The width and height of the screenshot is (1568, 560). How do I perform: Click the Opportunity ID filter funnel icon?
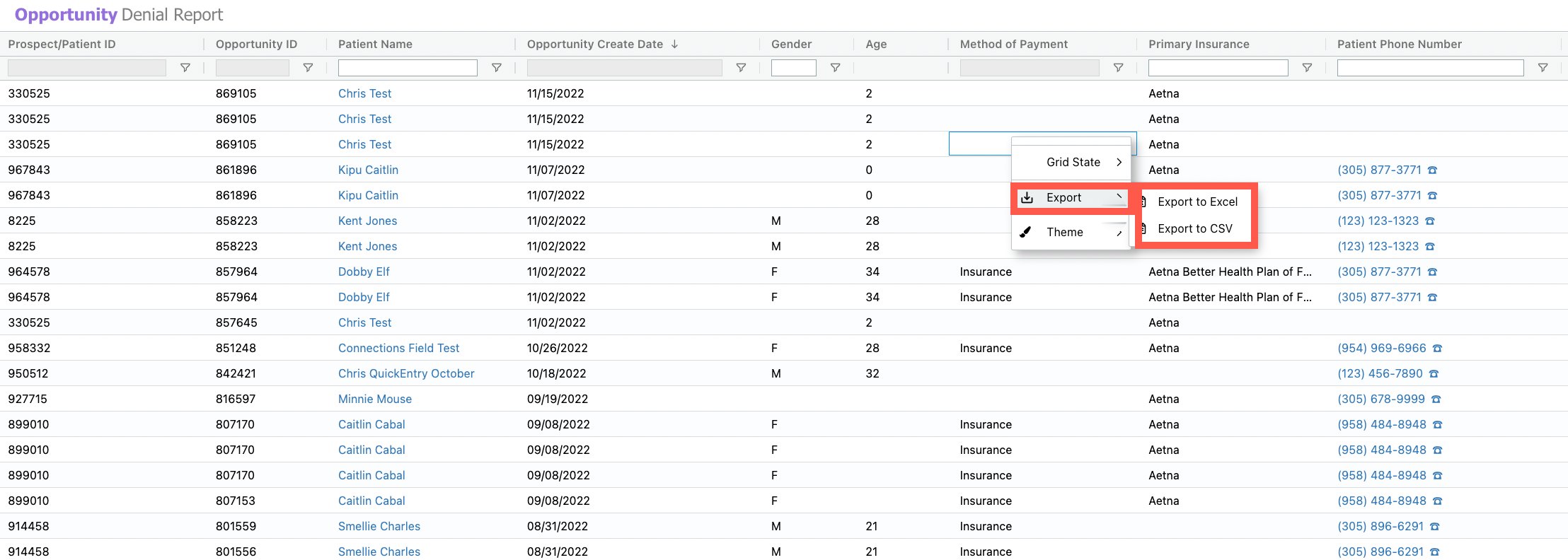(x=308, y=68)
